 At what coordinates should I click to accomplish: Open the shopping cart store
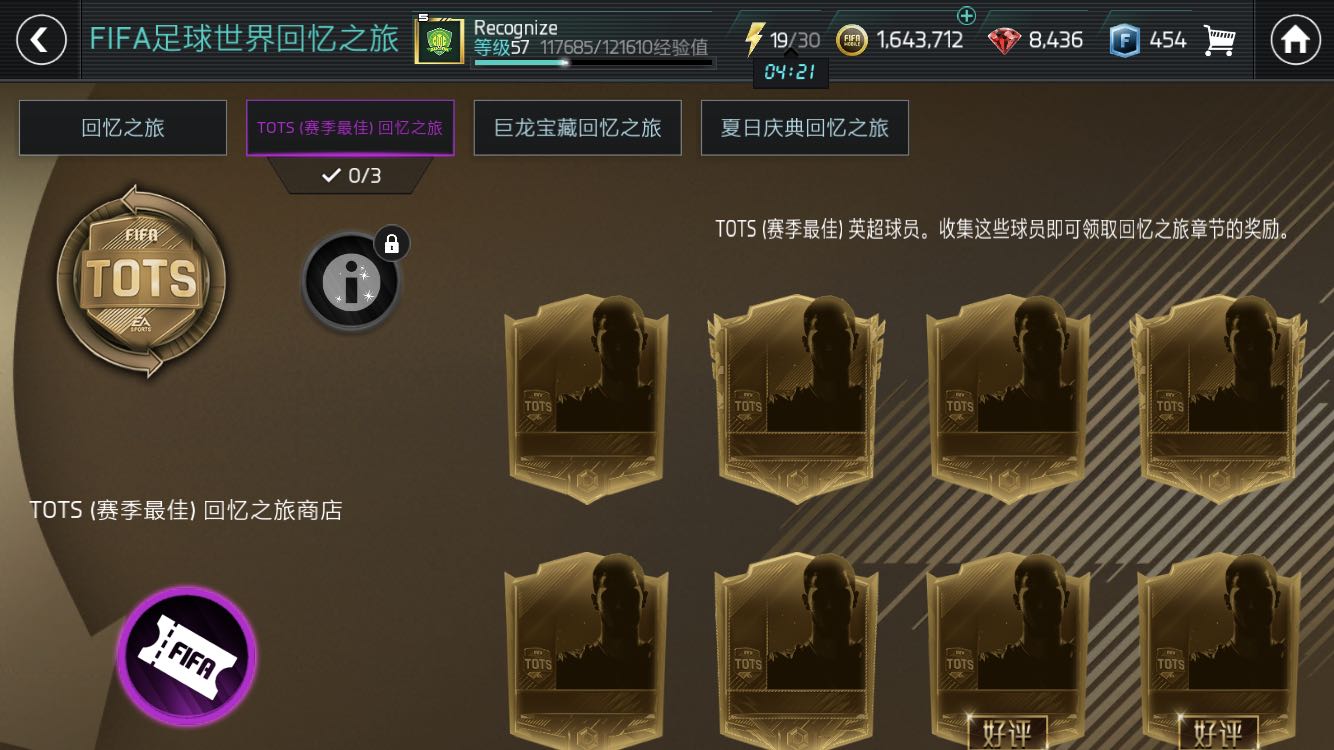pyautogui.click(x=1218, y=41)
